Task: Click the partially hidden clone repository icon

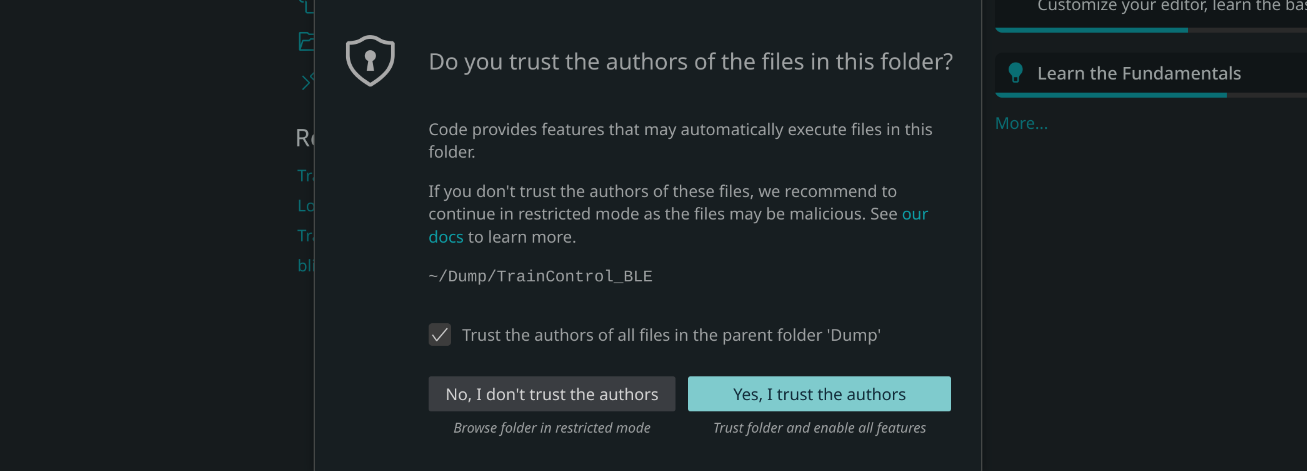Action: 307,82
